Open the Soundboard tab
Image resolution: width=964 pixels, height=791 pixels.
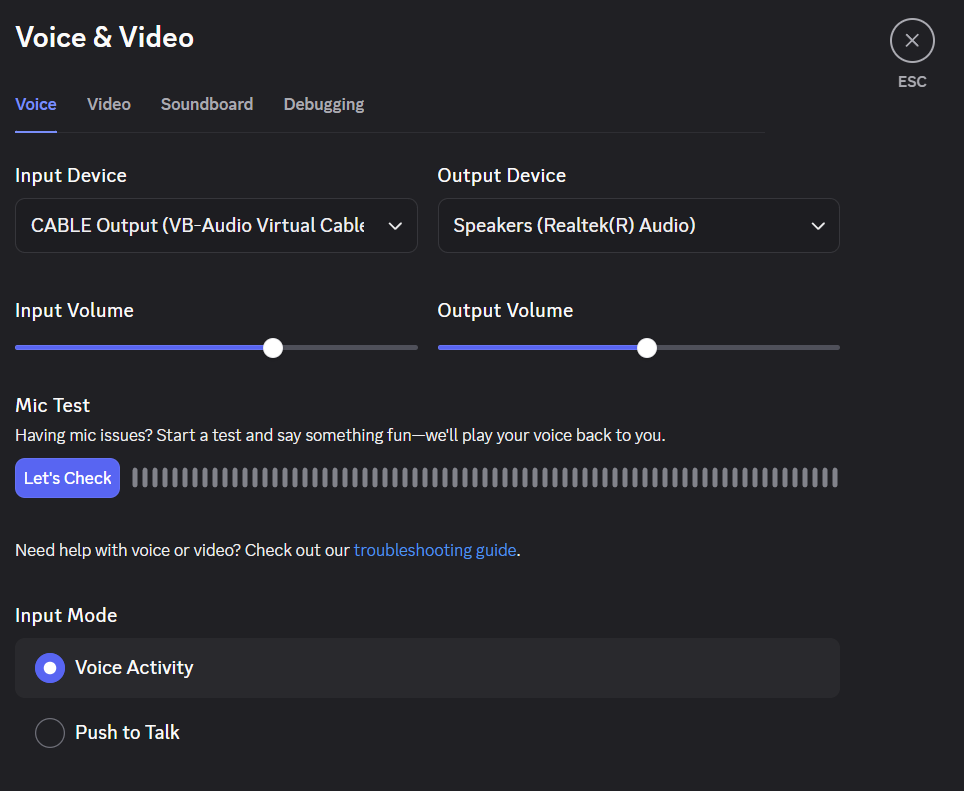(207, 104)
